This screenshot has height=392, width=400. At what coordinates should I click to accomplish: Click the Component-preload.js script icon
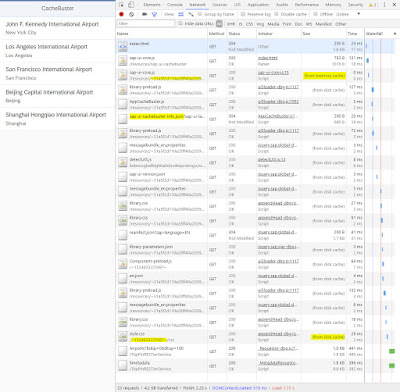pos(123,264)
